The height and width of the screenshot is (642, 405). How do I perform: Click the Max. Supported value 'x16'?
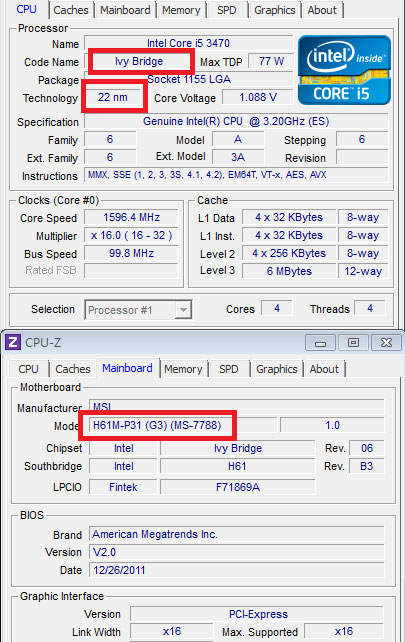pyautogui.click(x=344, y=632)
